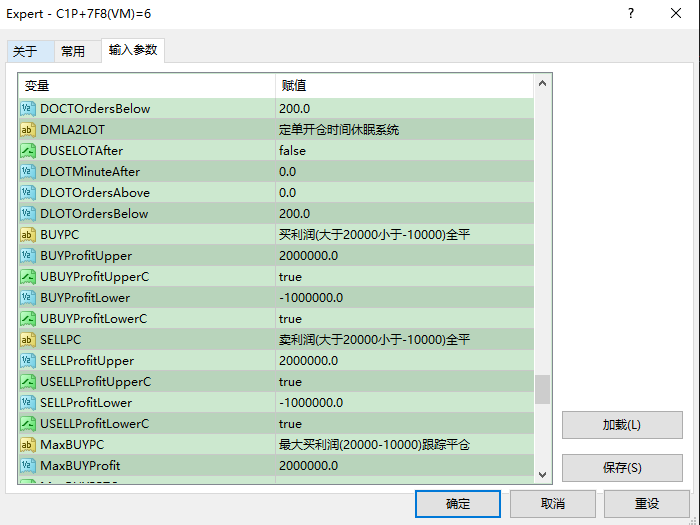This screenshot has width=700, height=525.
Task: Click the SELLPC value cell
Action: coord(404,339)
